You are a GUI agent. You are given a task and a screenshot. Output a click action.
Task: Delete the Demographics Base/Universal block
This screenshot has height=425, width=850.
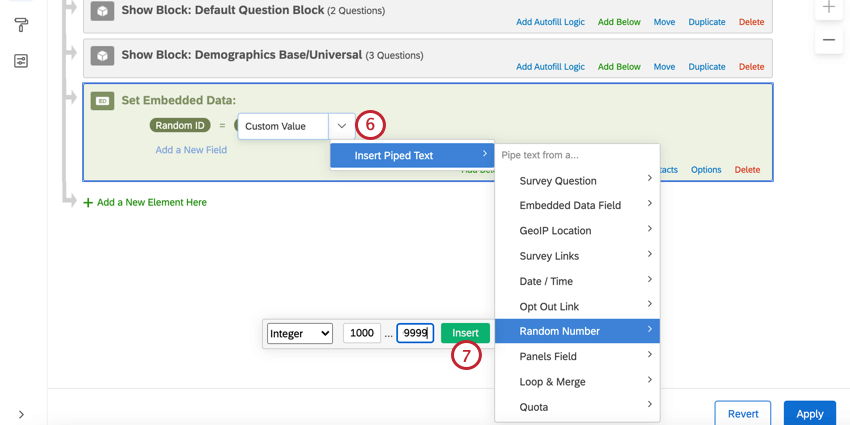click(751, 67)
